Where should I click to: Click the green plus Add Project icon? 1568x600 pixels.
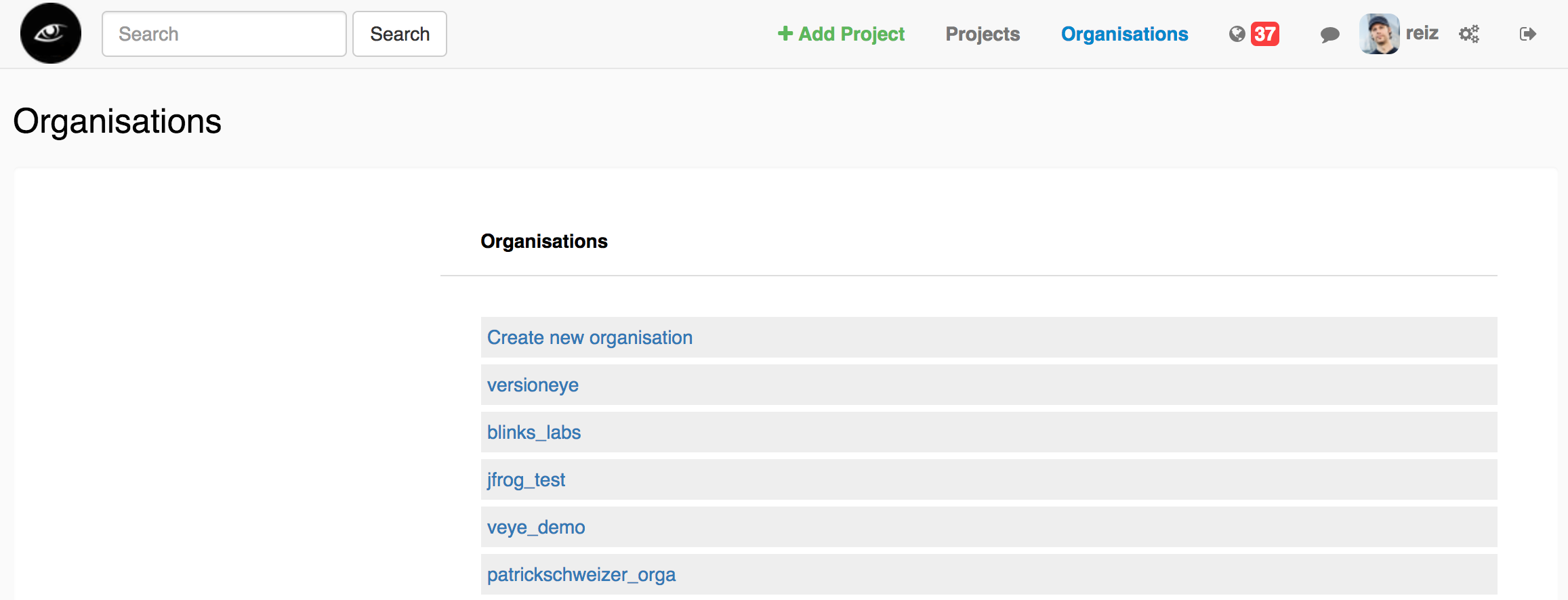(785, 33)
